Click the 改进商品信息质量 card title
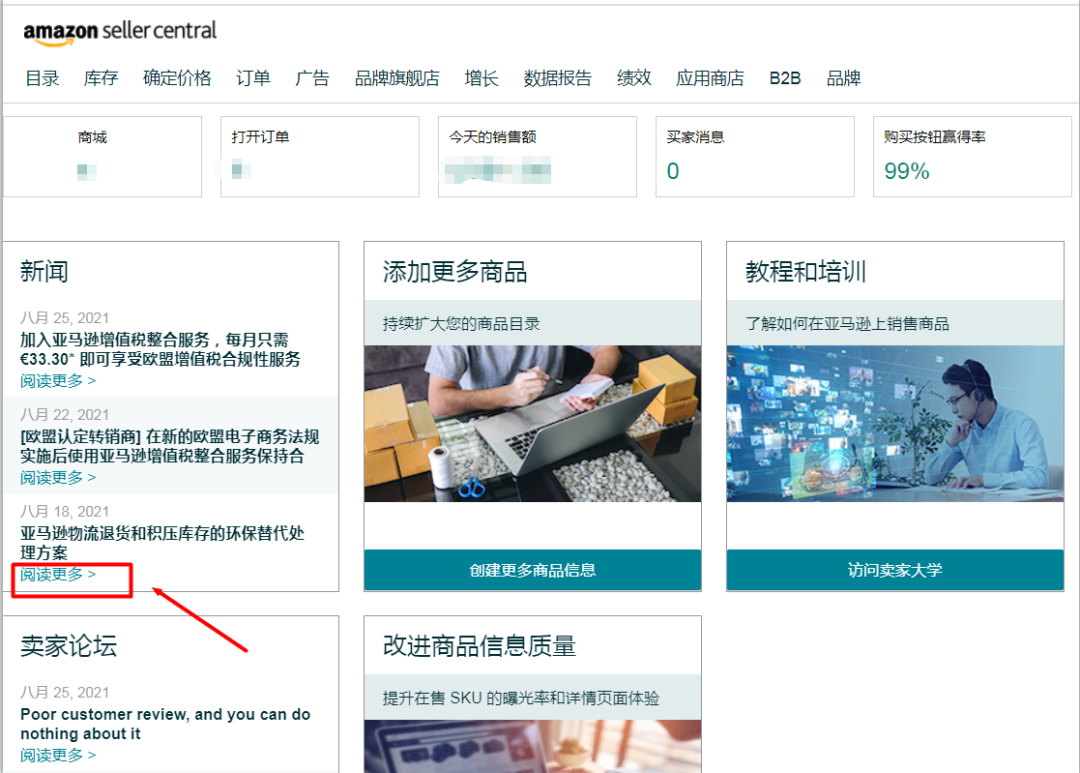 [479, 646]
